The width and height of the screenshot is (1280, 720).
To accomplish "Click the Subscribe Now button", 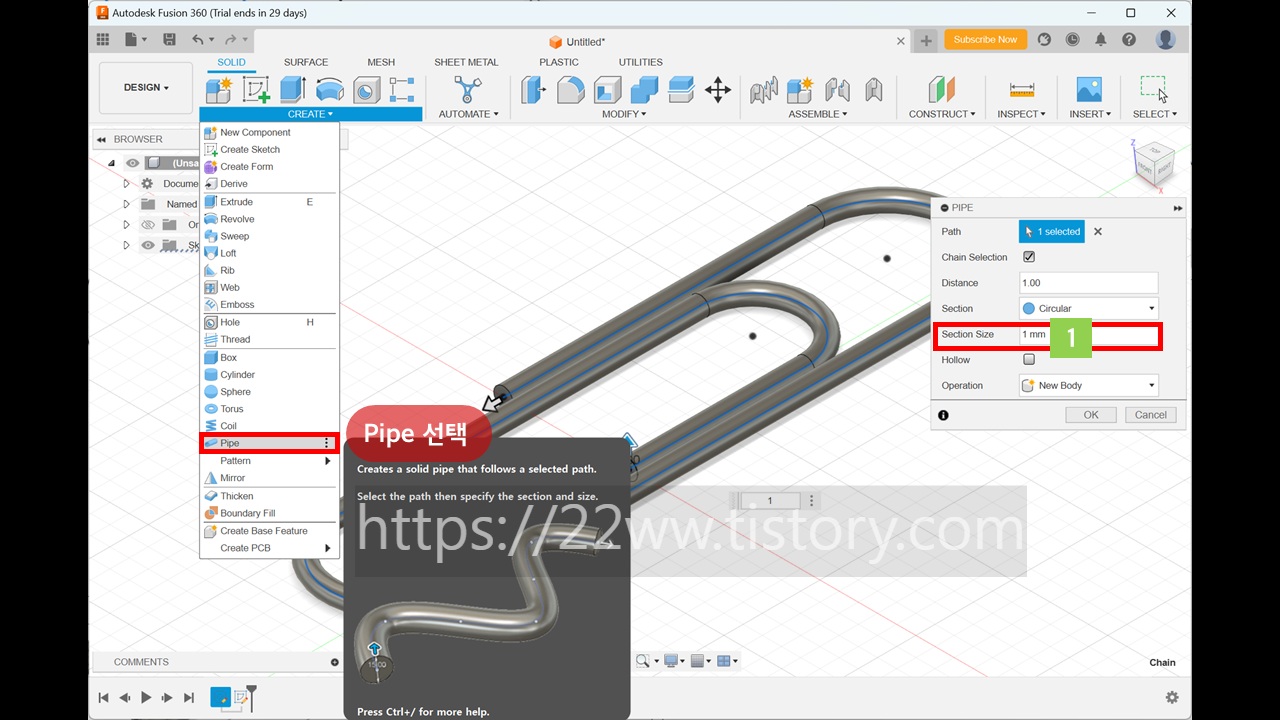I will (985, 39).
